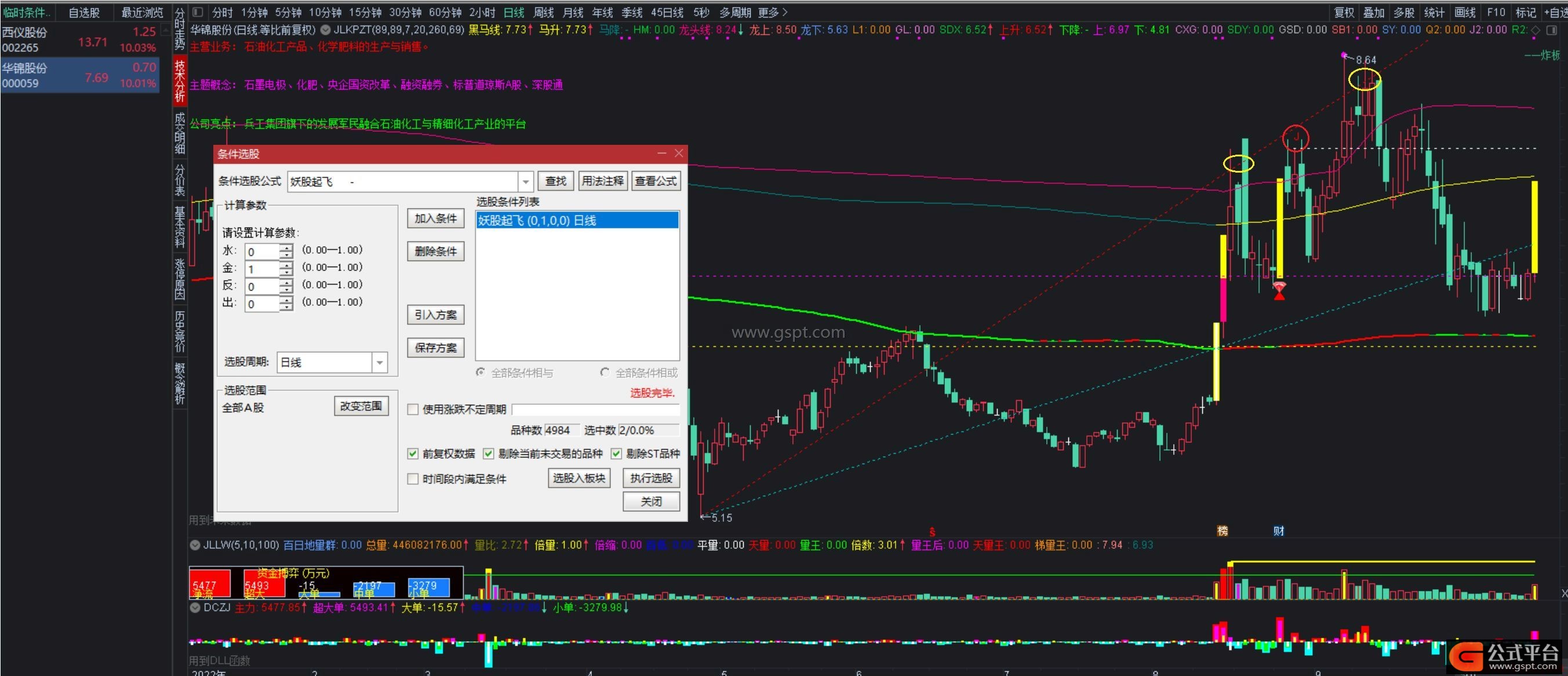Click 查找 button in dialog
The height and width of the screenshot is (676, 1568).
555,181
